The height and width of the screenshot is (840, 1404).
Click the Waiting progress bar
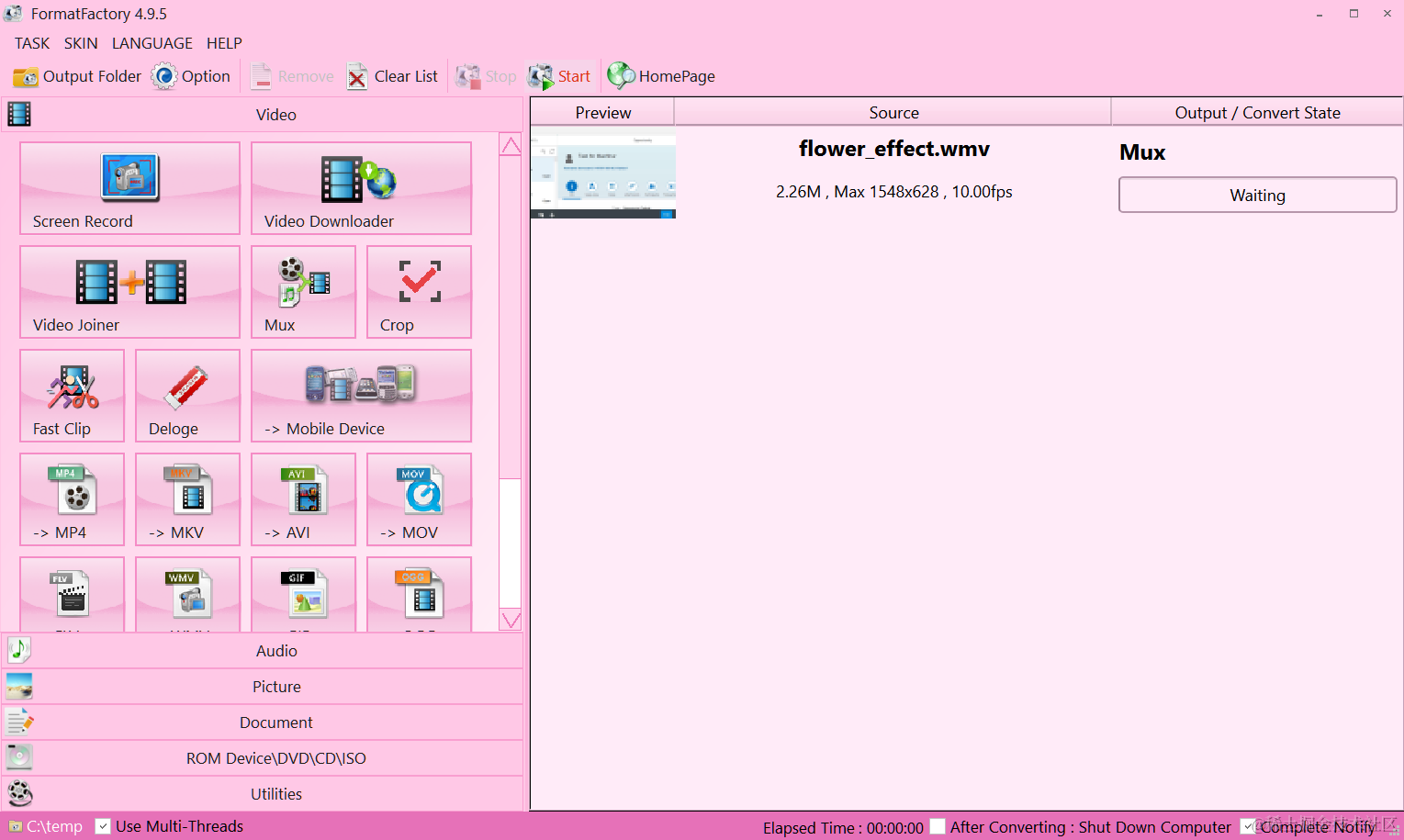1257,195
